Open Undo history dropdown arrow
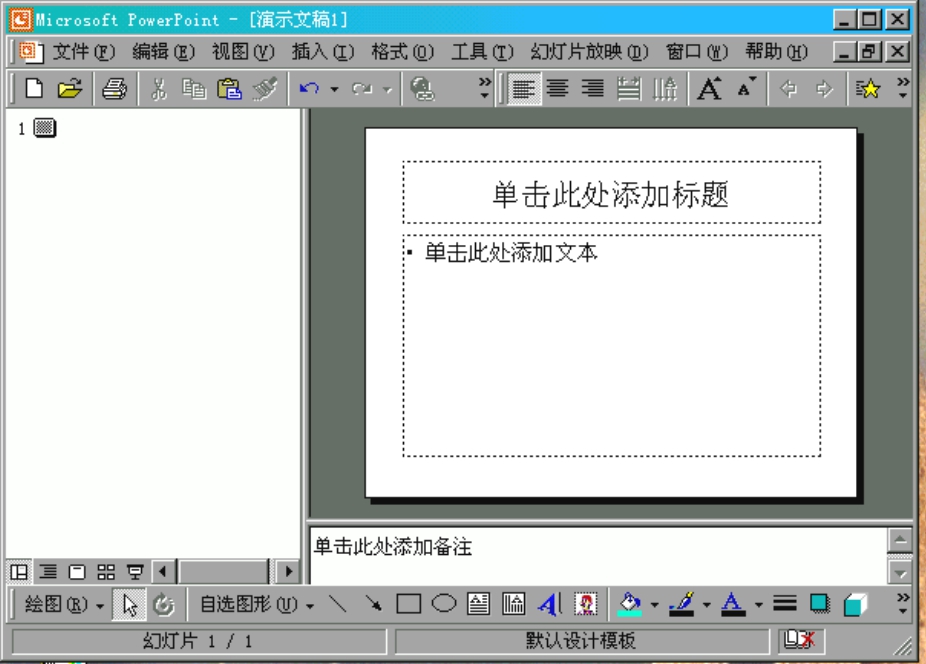926x664 pixels. point(334,89)
